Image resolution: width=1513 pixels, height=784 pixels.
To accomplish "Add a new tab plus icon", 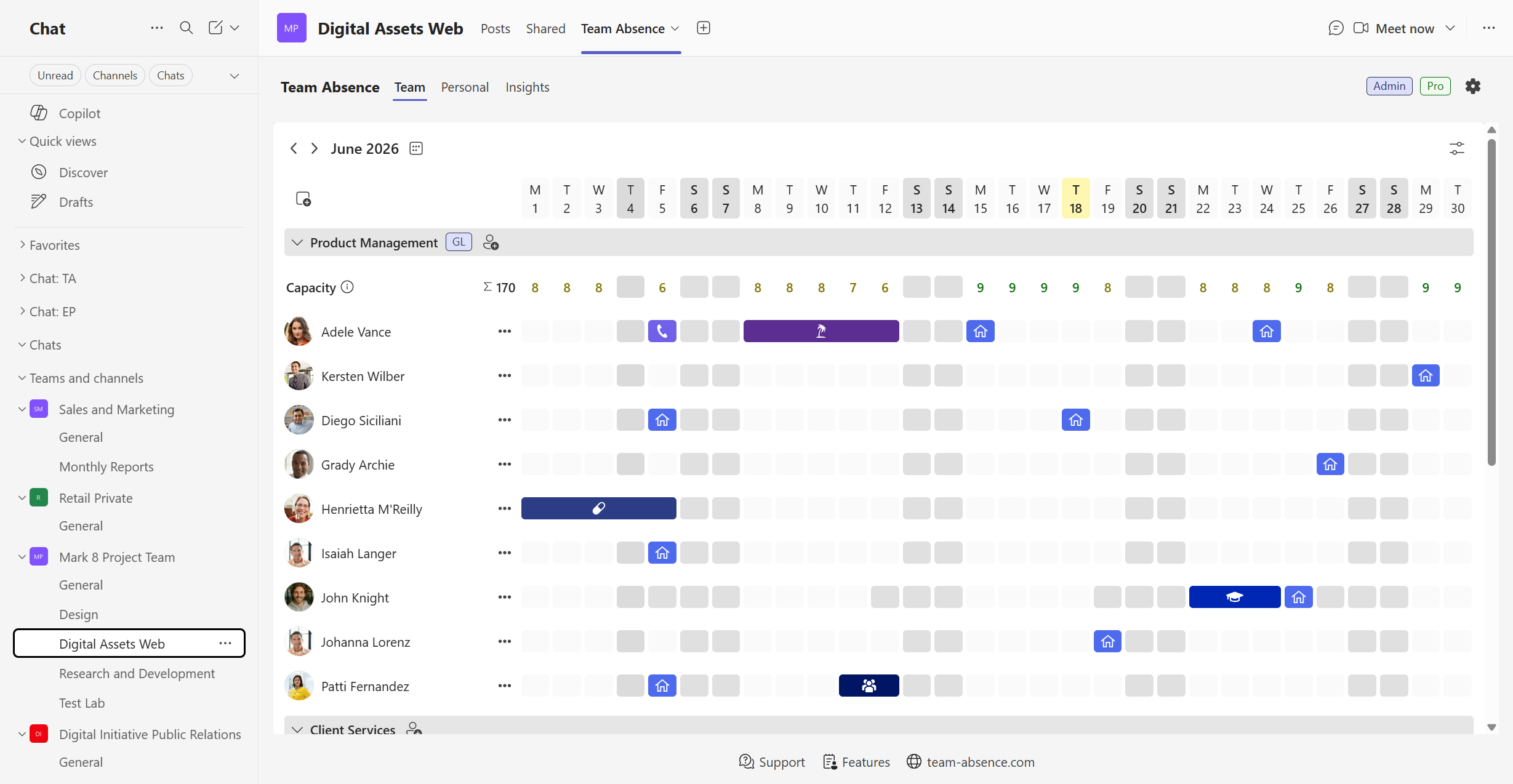I will coord(704,28).
